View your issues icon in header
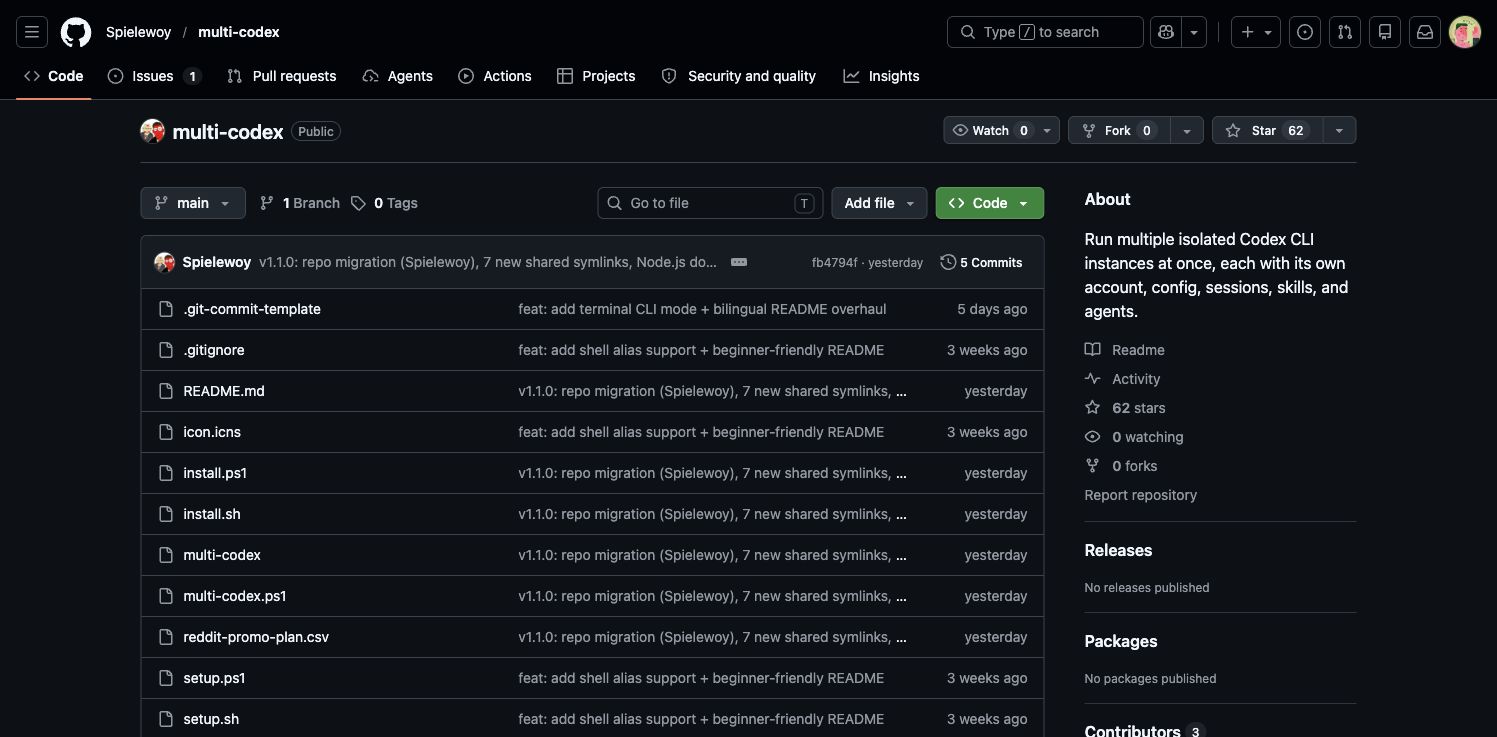1497x737 pixels. point(1305,32)
